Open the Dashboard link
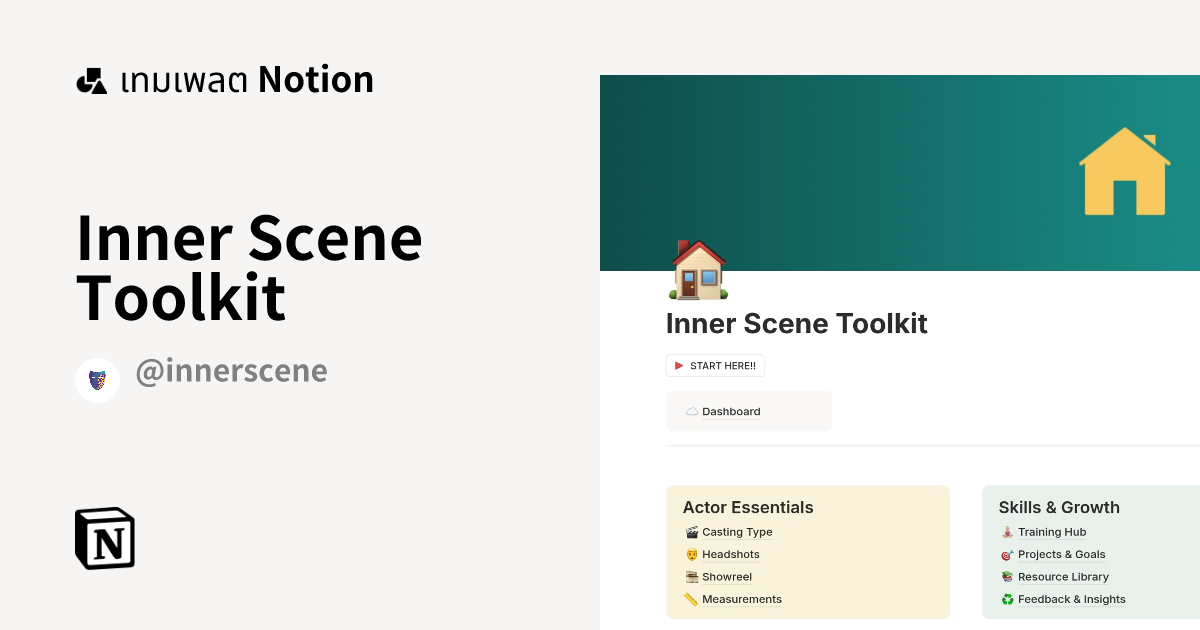This screenshot has width=1200, height=630. click(731, 411)
